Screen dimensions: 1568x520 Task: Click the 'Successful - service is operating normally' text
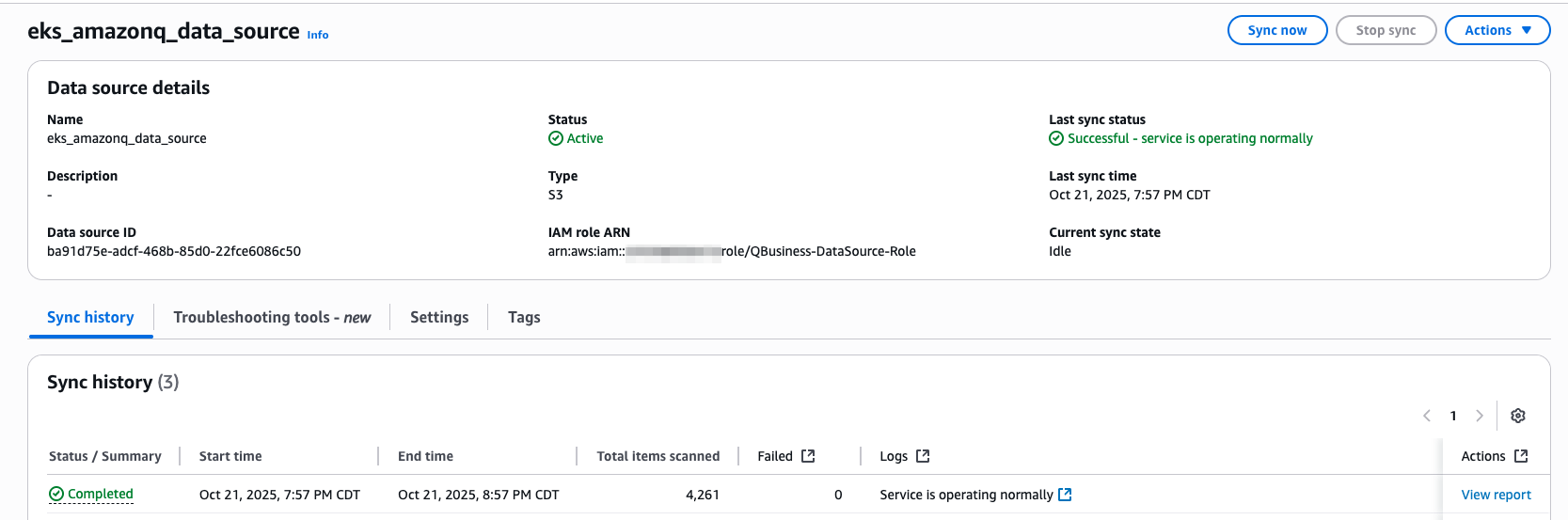coord(1190,138)
